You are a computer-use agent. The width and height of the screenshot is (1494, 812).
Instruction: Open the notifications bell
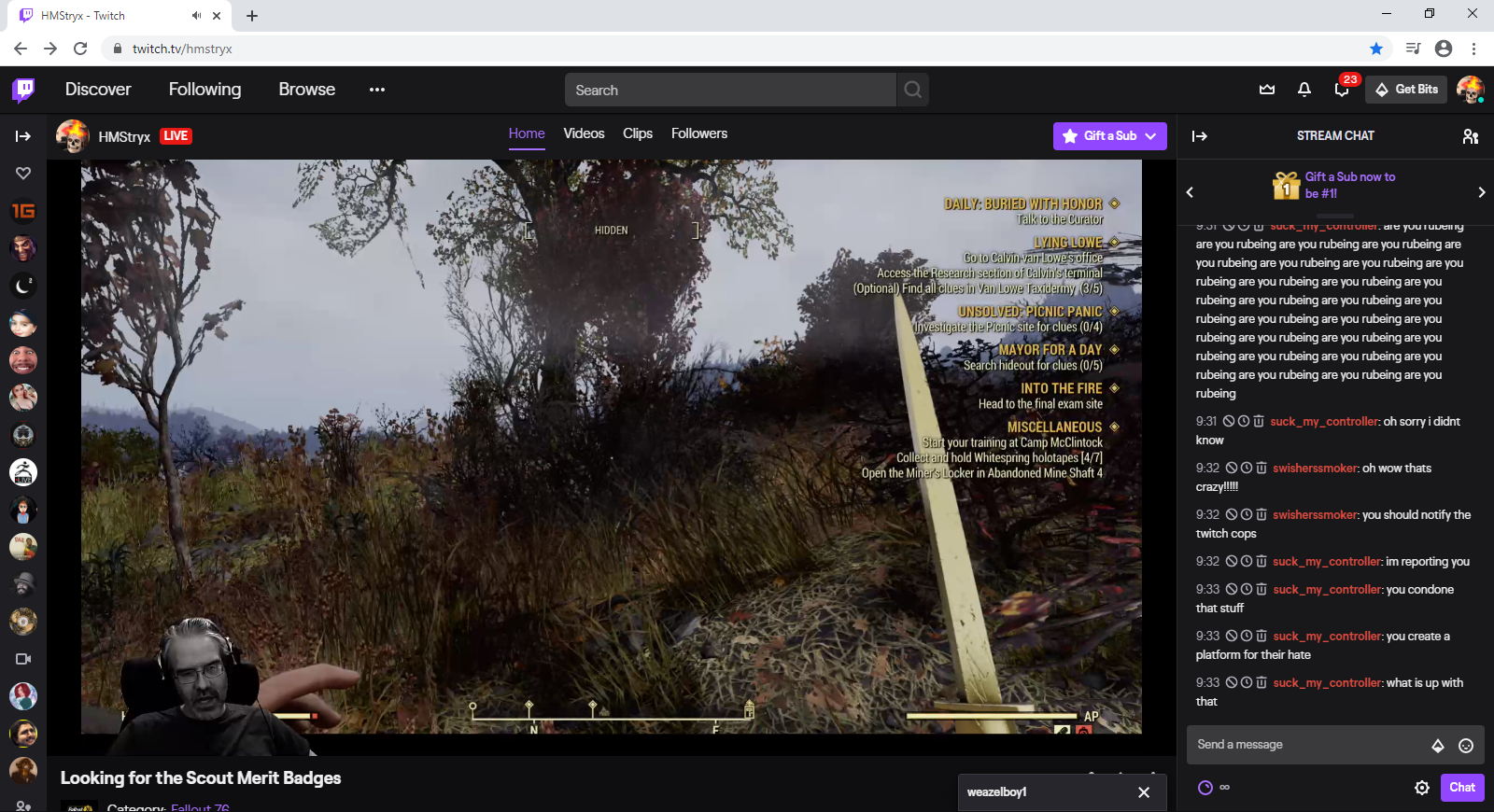point(1304,90)
